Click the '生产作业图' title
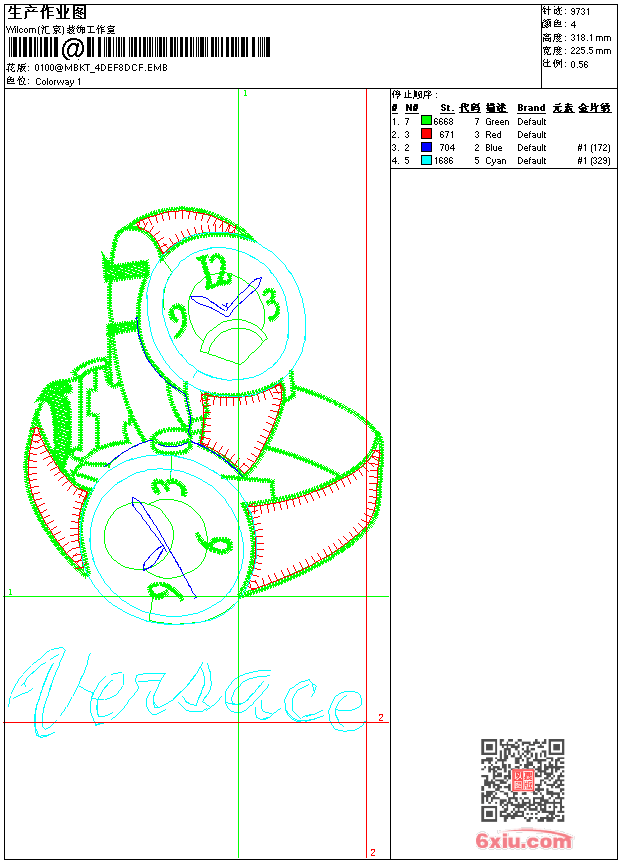Image resolution: width=620 pixels, height=860 pixels. pos(47,13)
